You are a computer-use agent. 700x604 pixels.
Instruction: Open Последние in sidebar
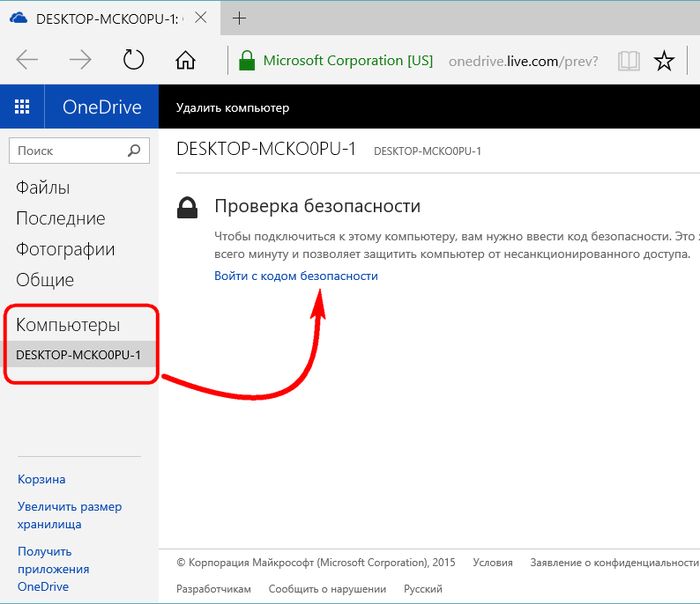(x=61, y=218)
